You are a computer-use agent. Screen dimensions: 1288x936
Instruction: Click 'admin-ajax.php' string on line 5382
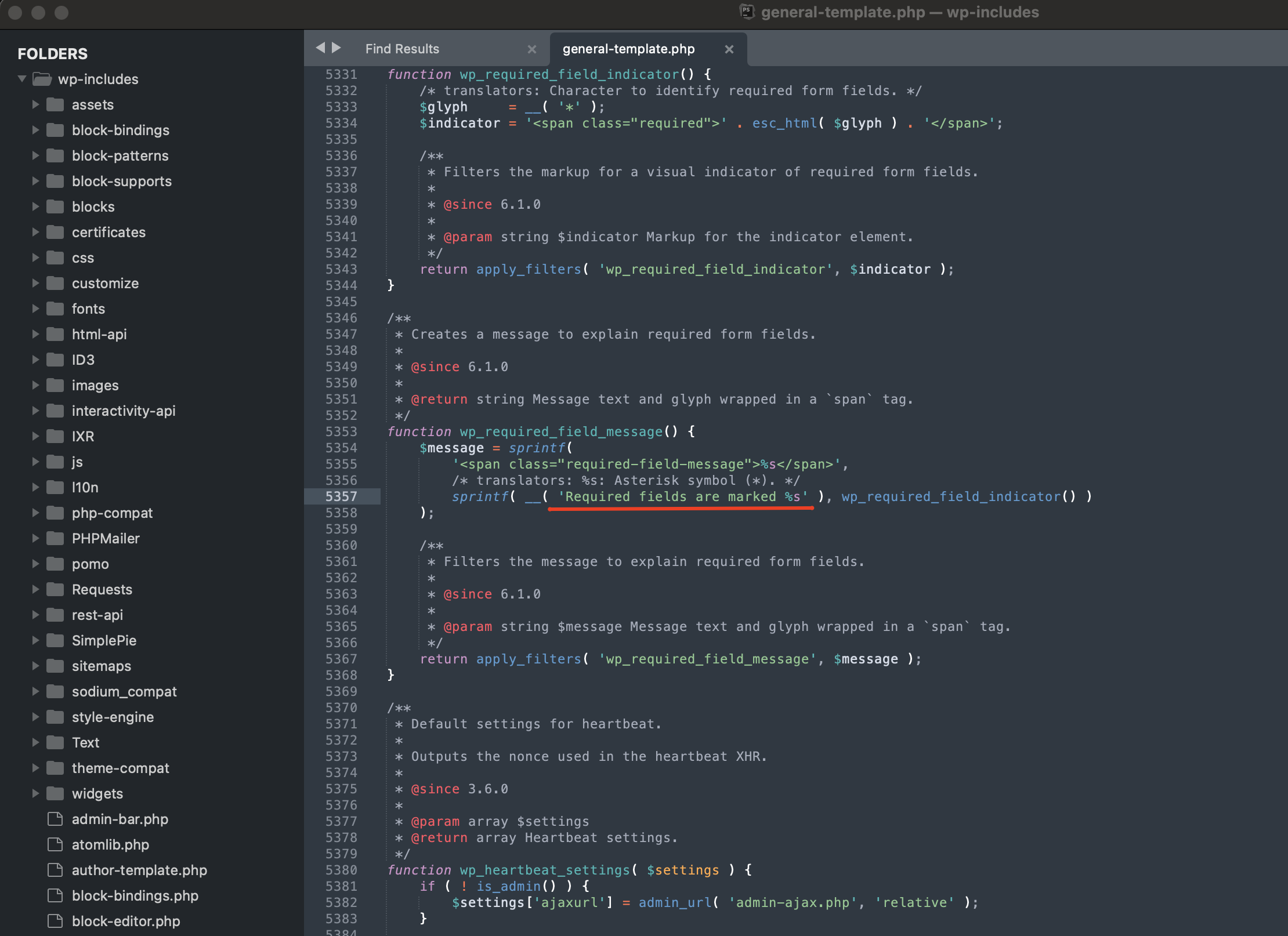[793, 902]
